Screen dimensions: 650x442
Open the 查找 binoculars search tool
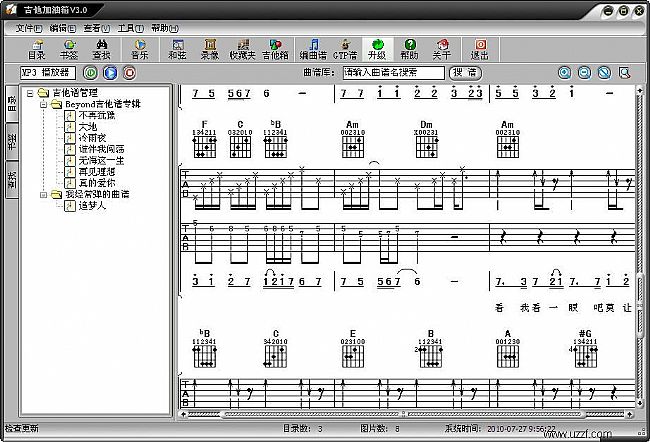(x=102, y=49)
